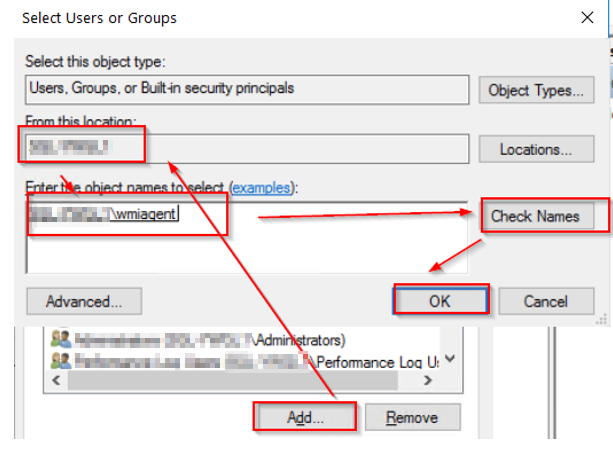
Task: Cancel the Select Users dialog
Action: (x=546, y=301)
